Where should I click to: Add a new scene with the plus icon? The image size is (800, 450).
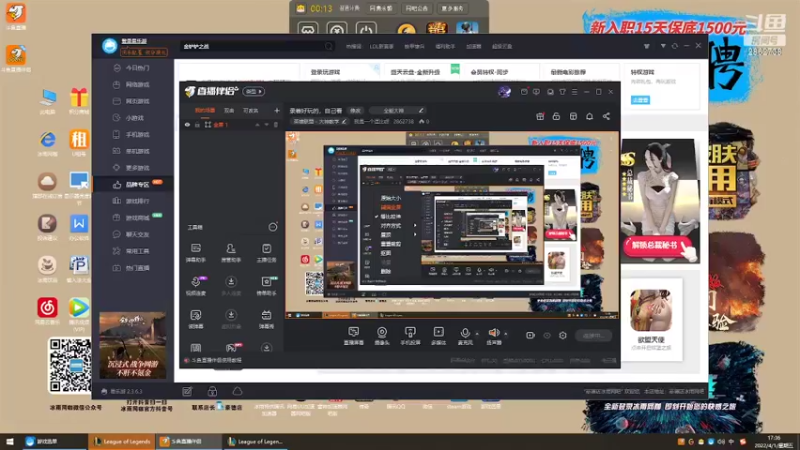(277, 110)
